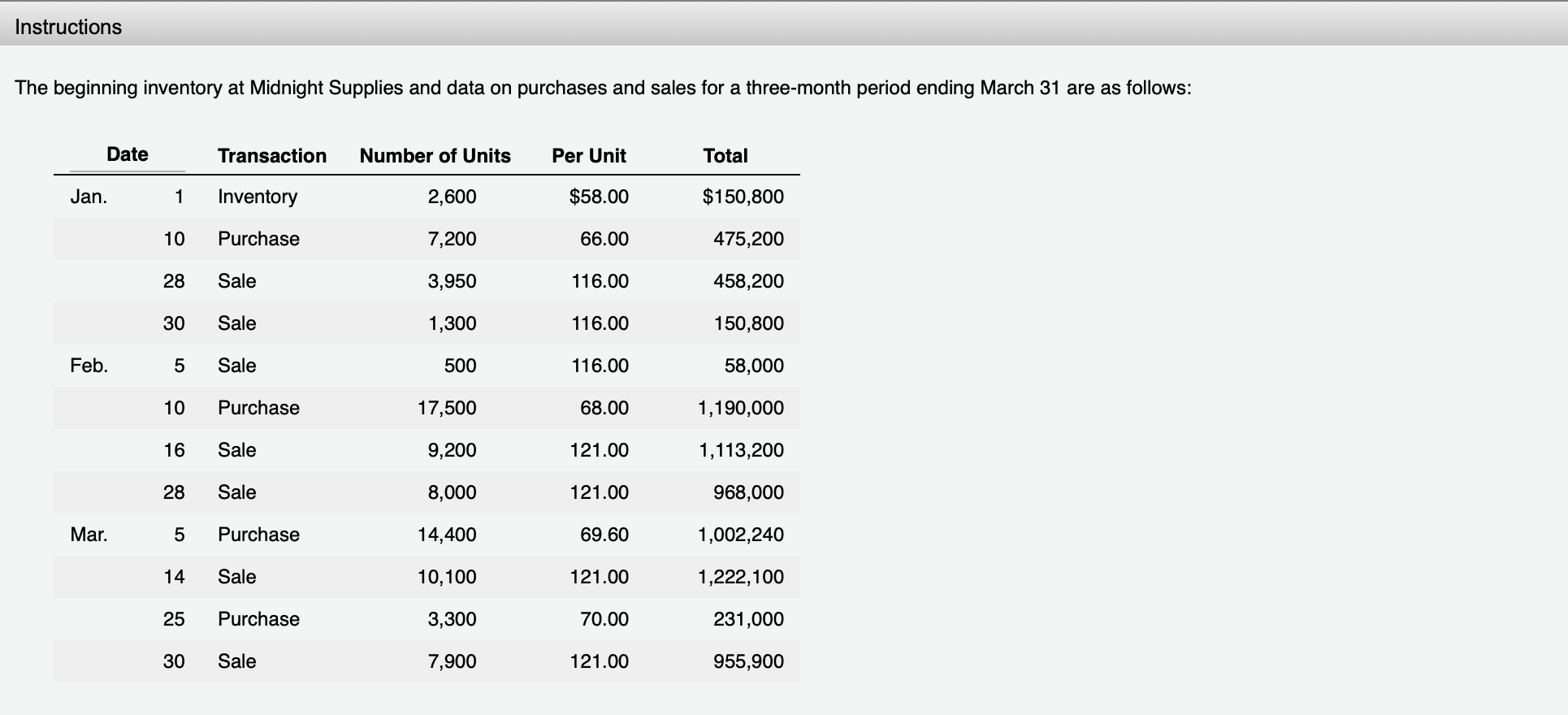Select the Date column header
This screenshot has height=715, width=1568.
(x=128, y=154)
